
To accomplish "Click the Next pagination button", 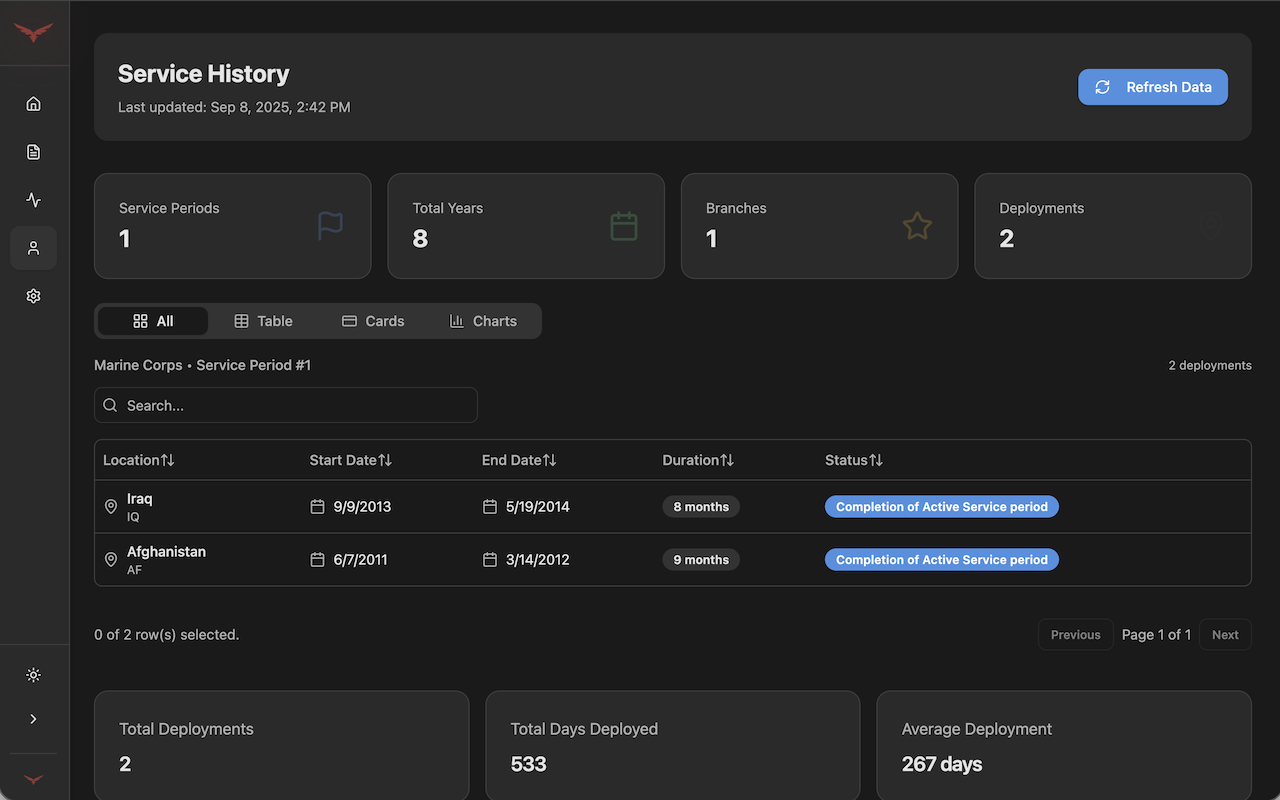I will tap(1224, 635).
